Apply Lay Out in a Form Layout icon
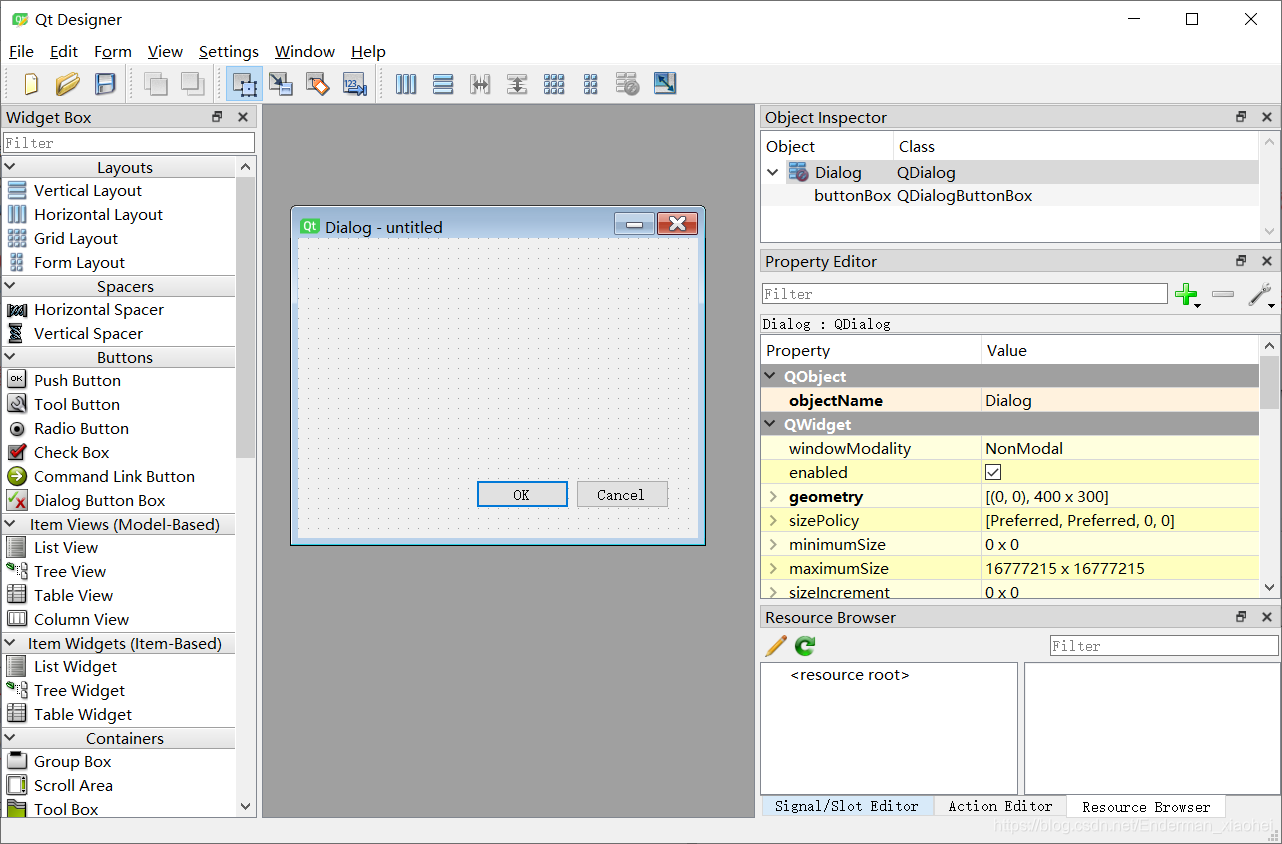Image resolution: width=1282 pixels, height=844 pixels. (591, 84)
